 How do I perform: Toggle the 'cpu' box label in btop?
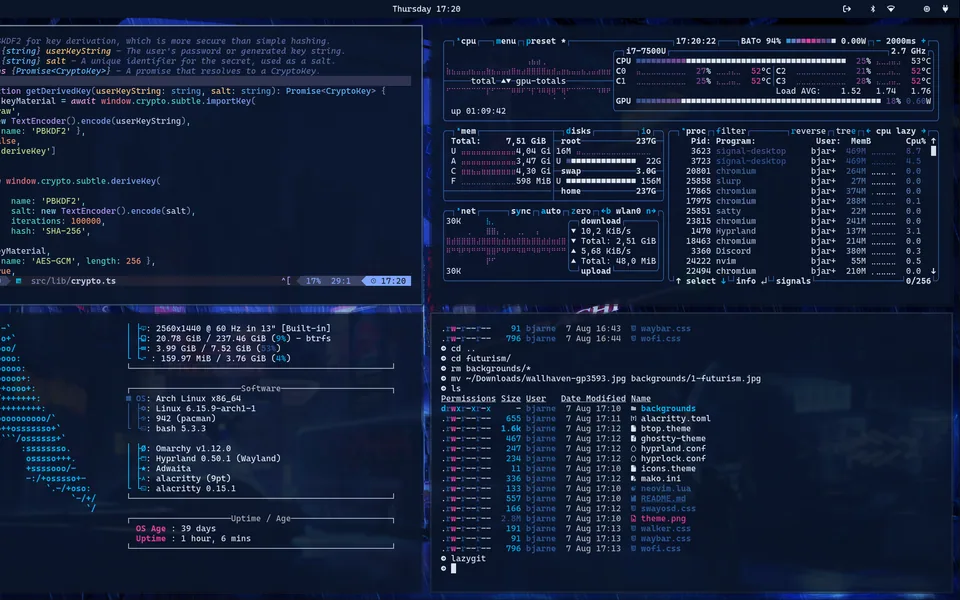click(x=468, y=41)
